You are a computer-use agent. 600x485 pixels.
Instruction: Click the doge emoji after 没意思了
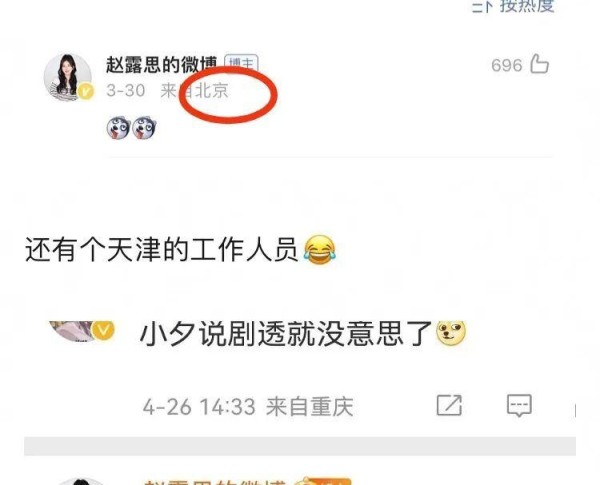coord(452,333)
